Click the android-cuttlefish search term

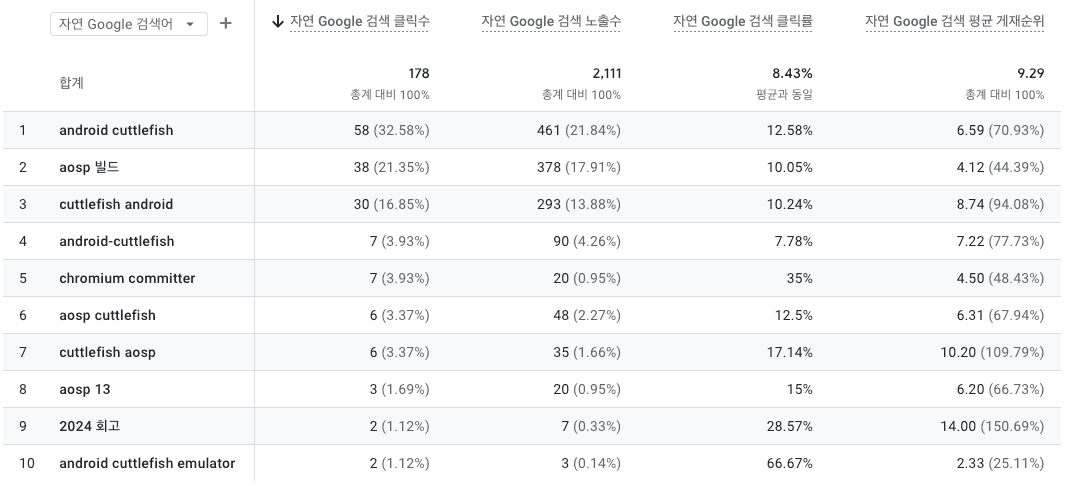pos(116,241)
